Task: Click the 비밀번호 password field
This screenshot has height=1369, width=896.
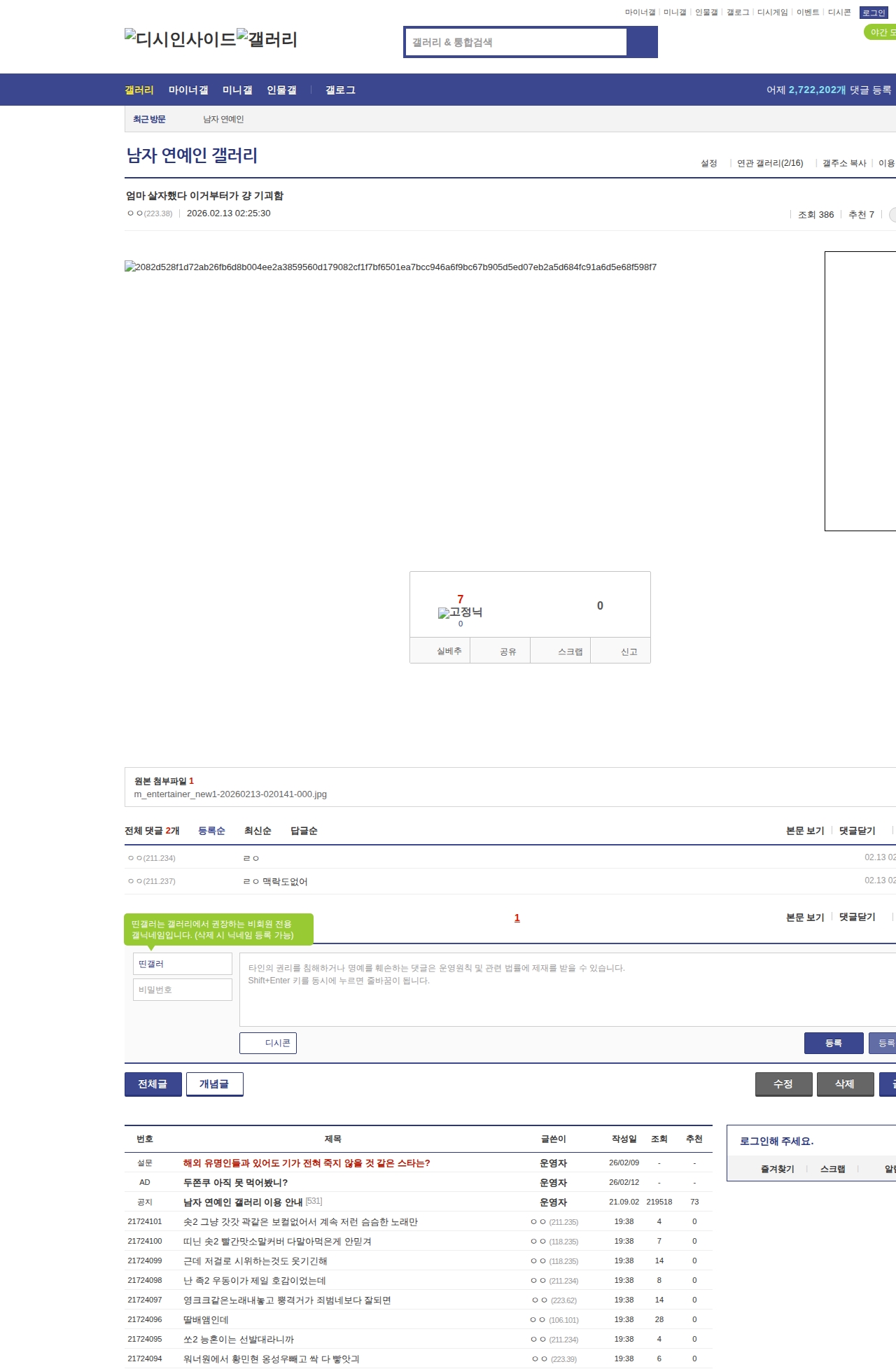Action: click(x=183, y=990)
